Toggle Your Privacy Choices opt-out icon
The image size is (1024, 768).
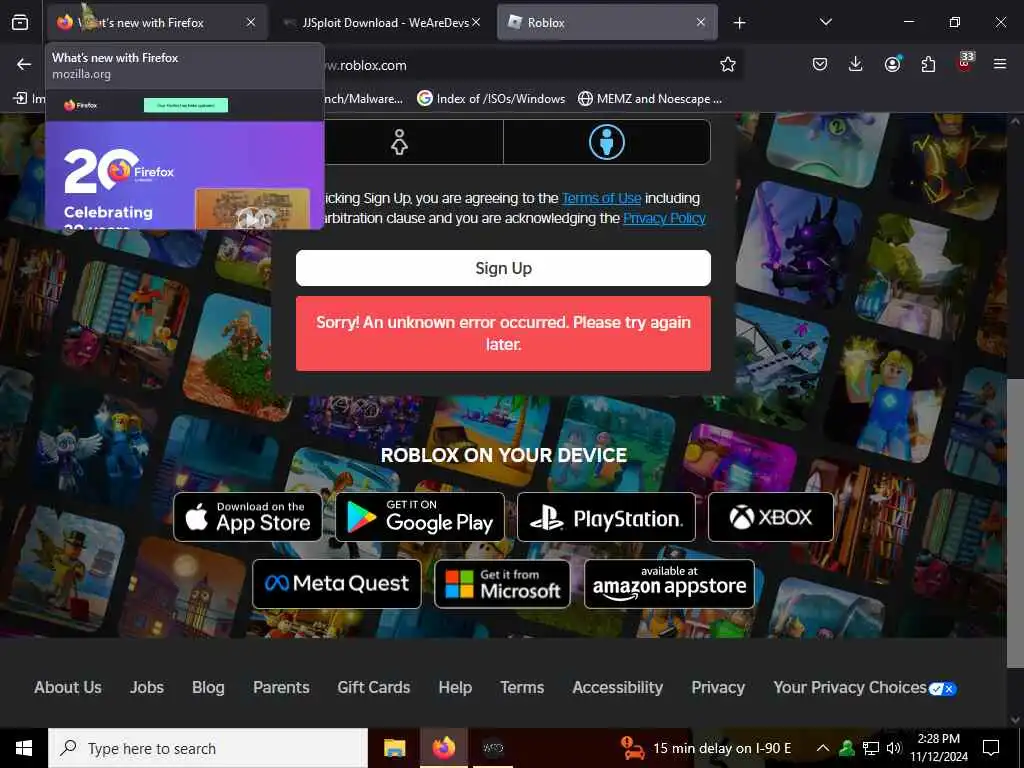(942, 688)
